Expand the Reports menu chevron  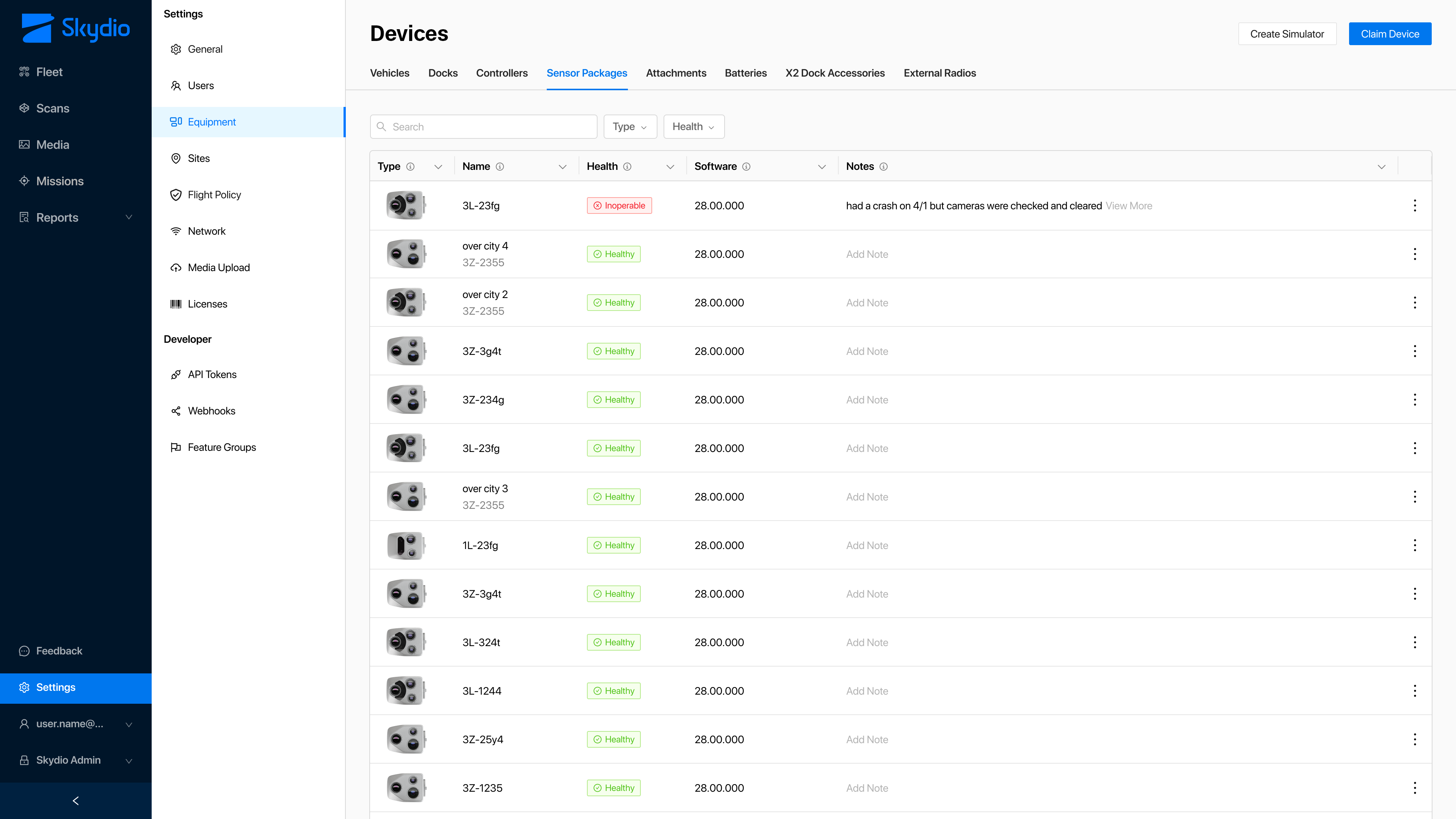tap(129, 218)
